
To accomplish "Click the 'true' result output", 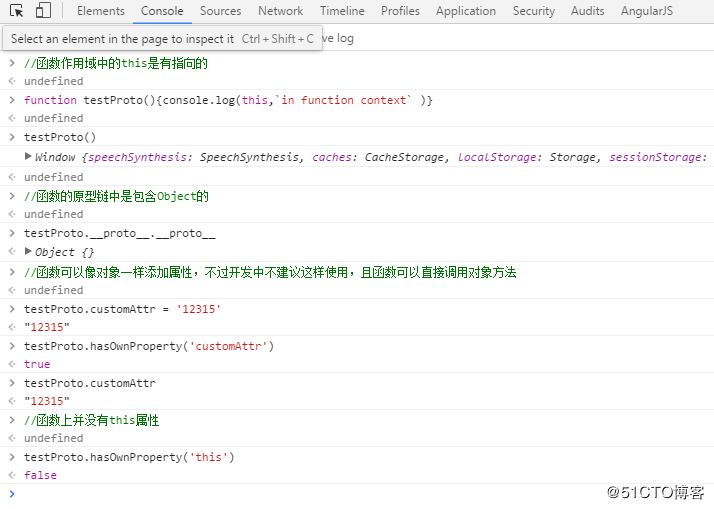I will [37, 364].
